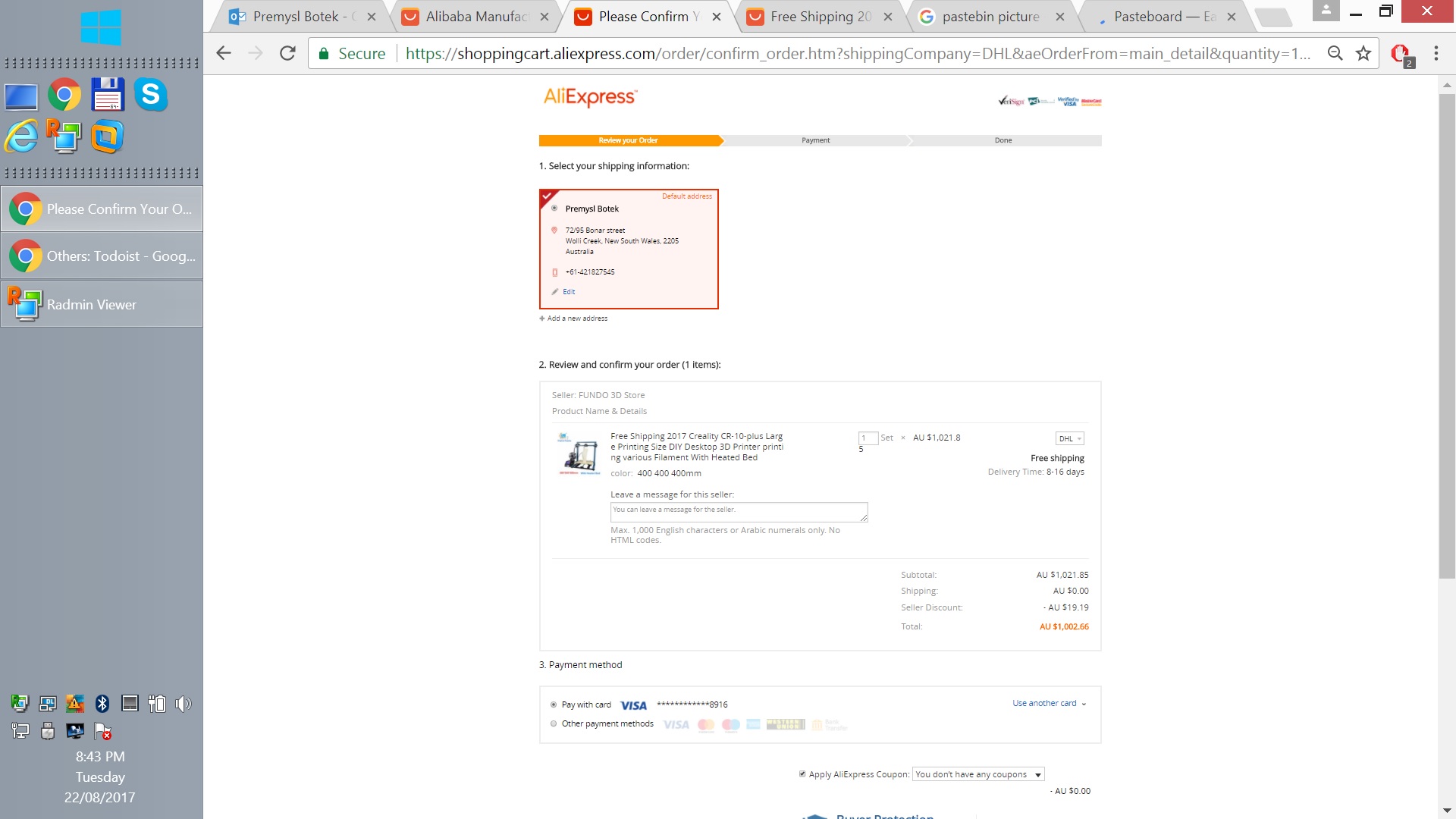Open the Skype quick launch icon
The height and width of the screenshot is (819, 1456).
(151, 95)
